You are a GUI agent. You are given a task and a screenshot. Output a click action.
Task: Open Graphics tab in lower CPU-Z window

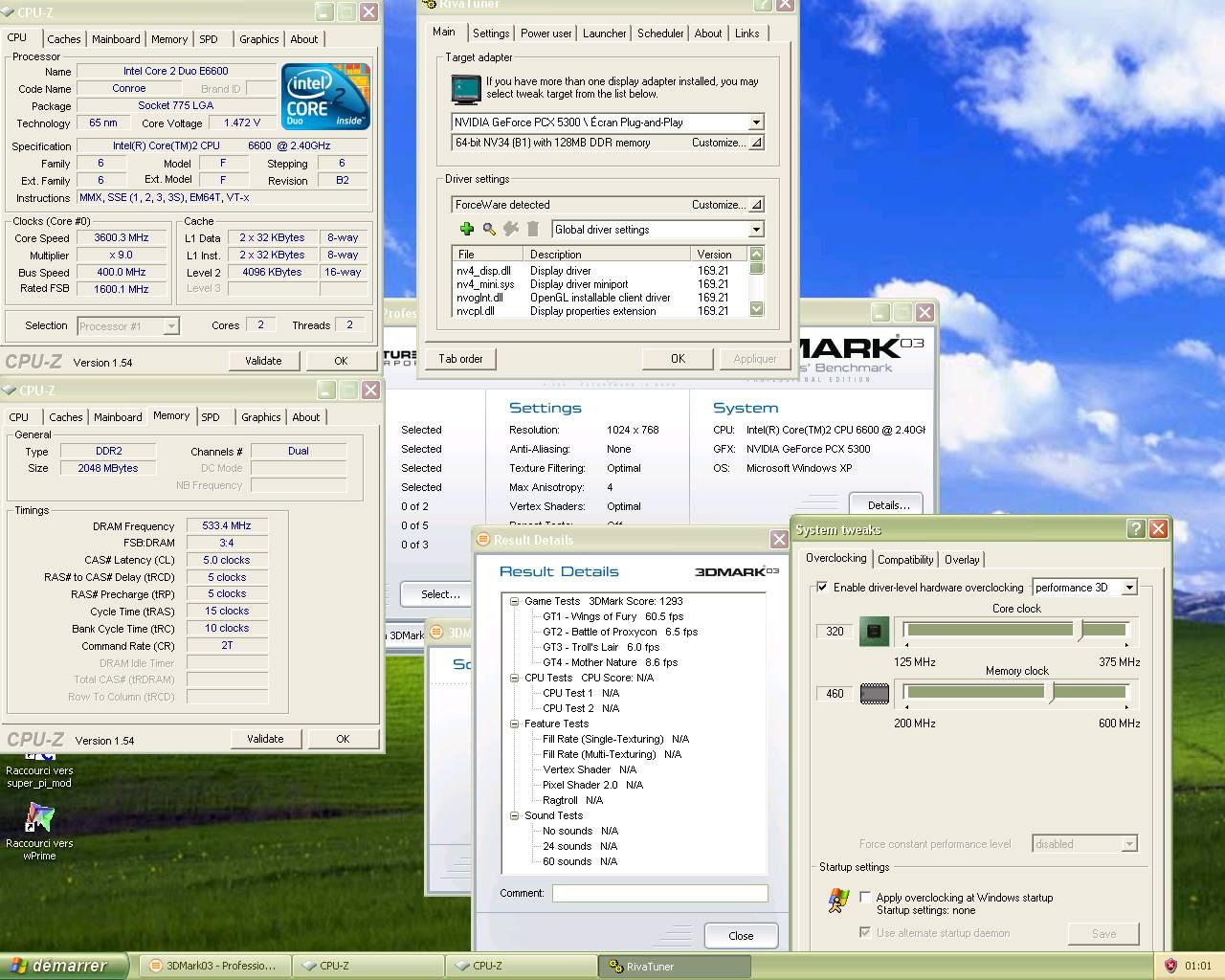point(260,417)
